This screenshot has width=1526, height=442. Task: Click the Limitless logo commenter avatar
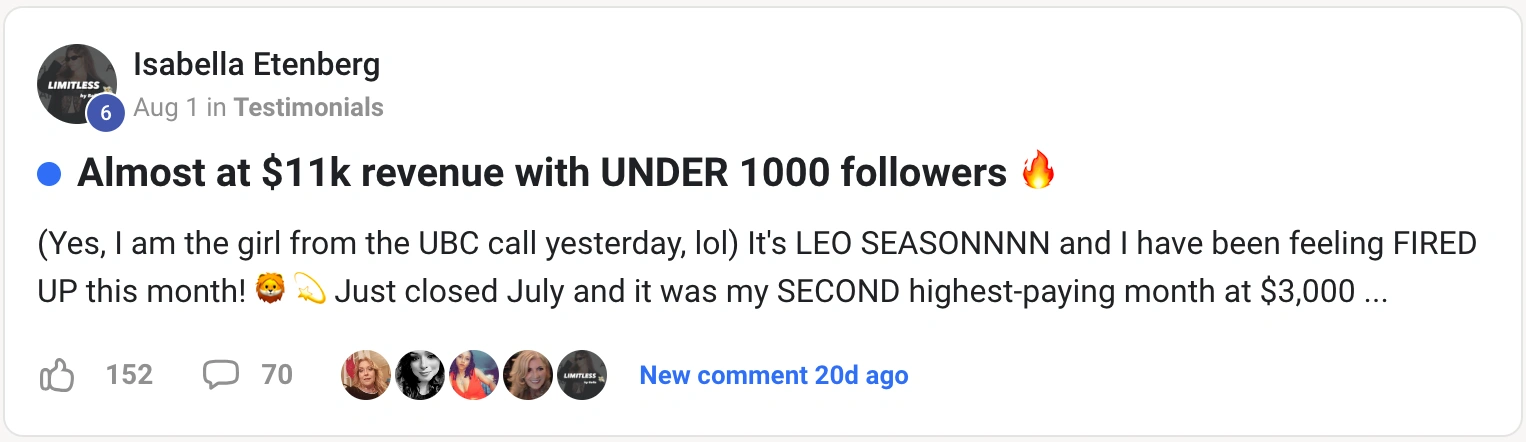[582, 376]
